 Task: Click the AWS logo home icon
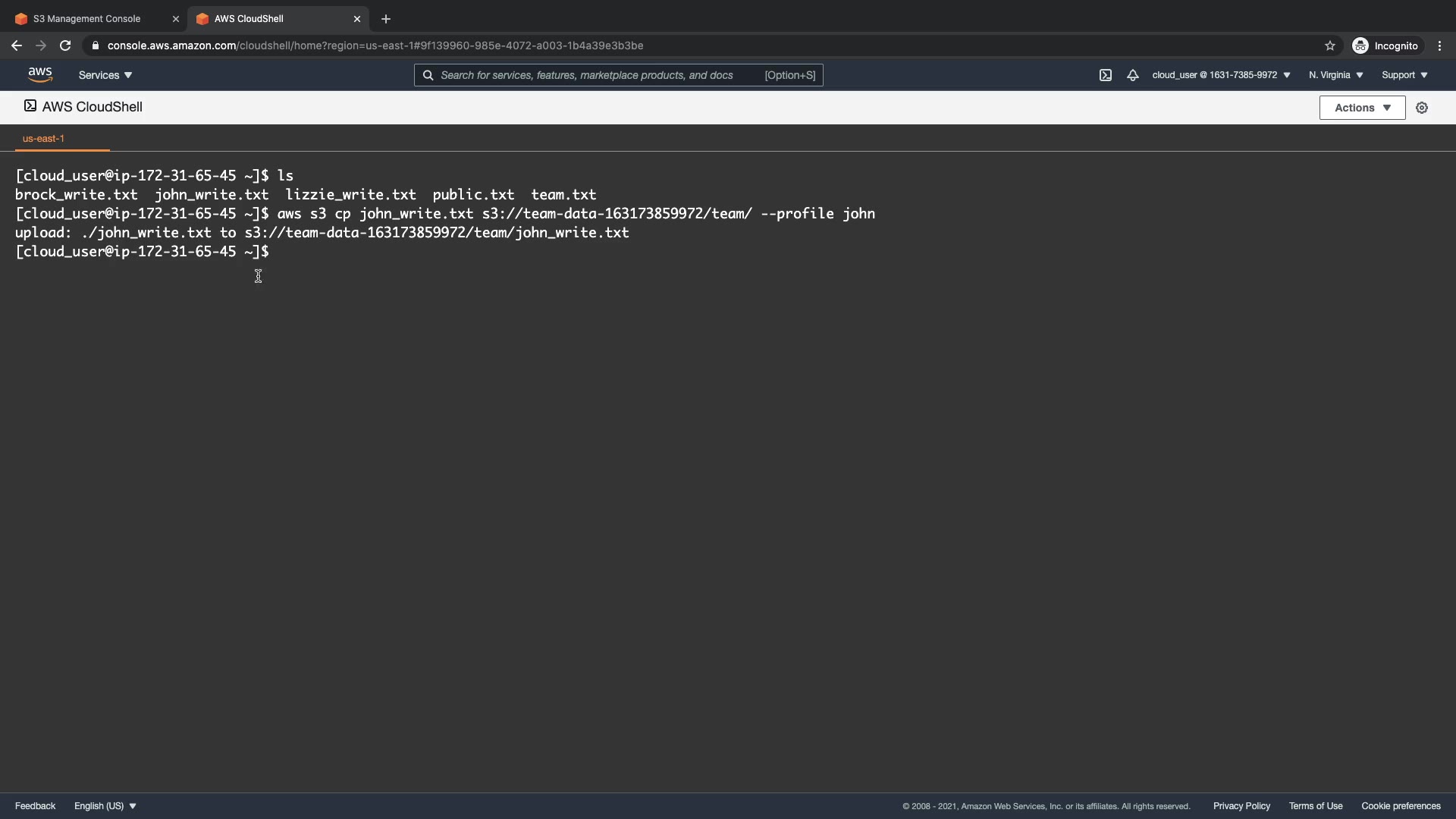(40, 74)
